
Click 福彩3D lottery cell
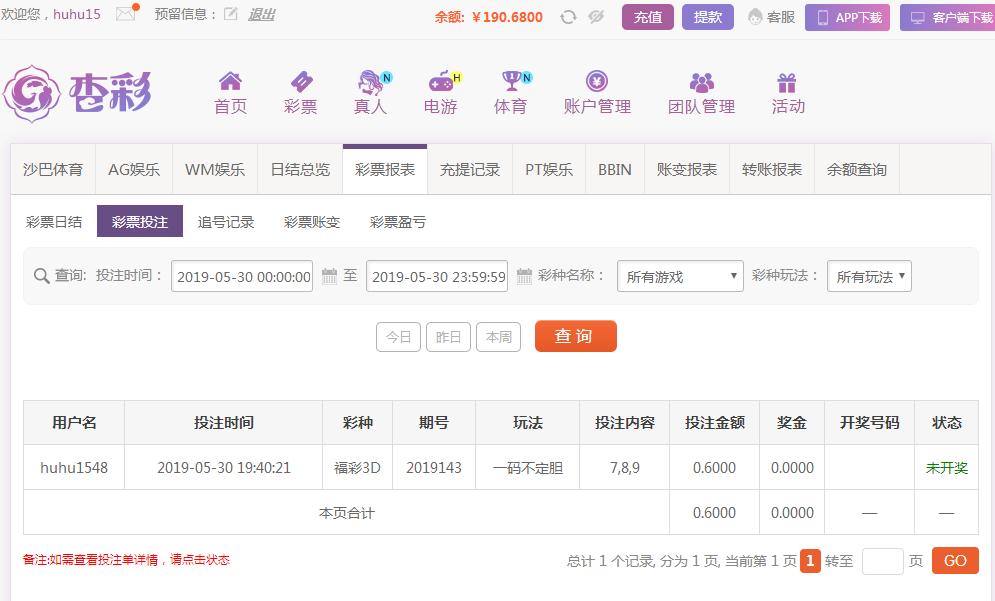[x=357, y=468]
